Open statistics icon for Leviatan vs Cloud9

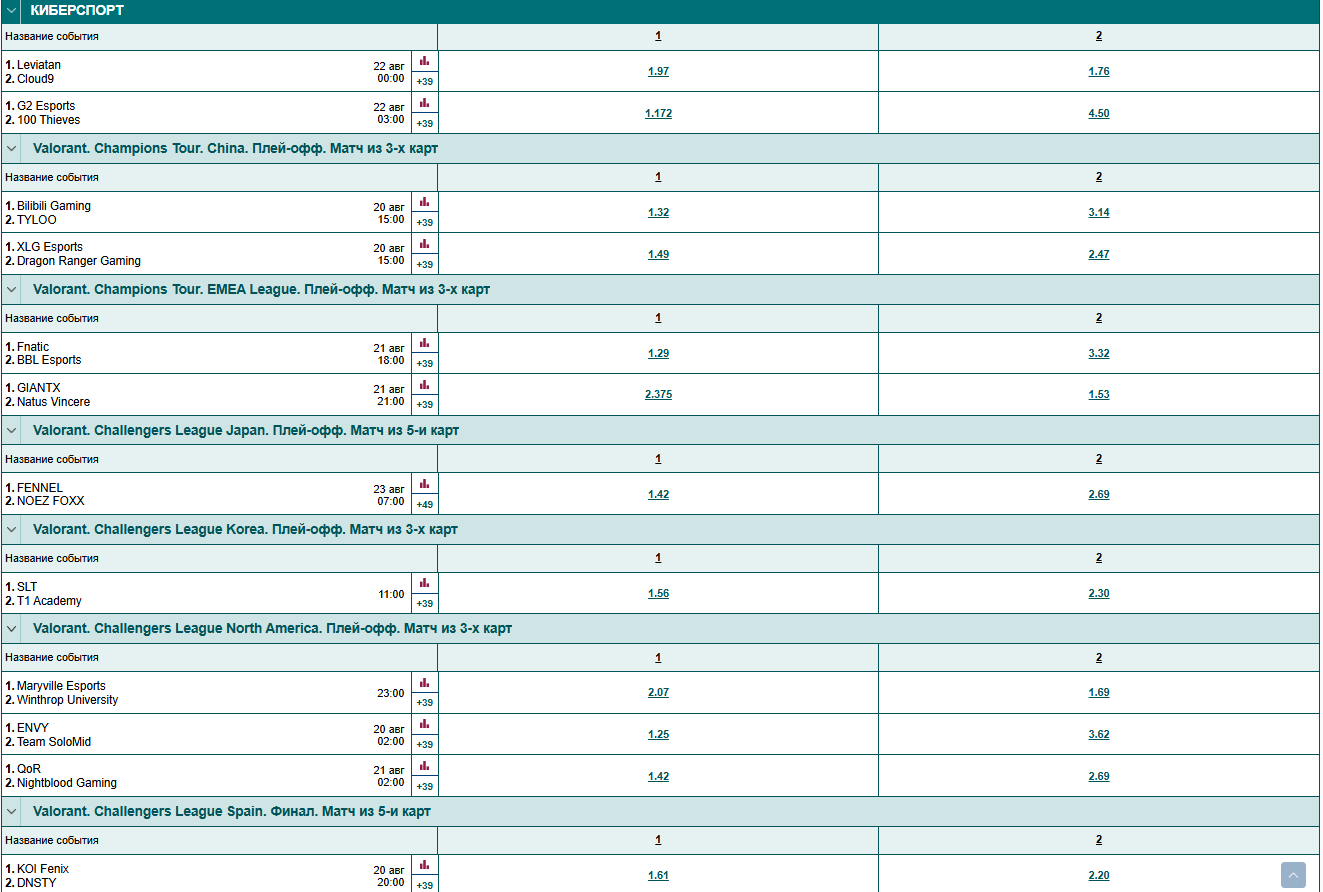pyautogui.click(x=425, y=61)
